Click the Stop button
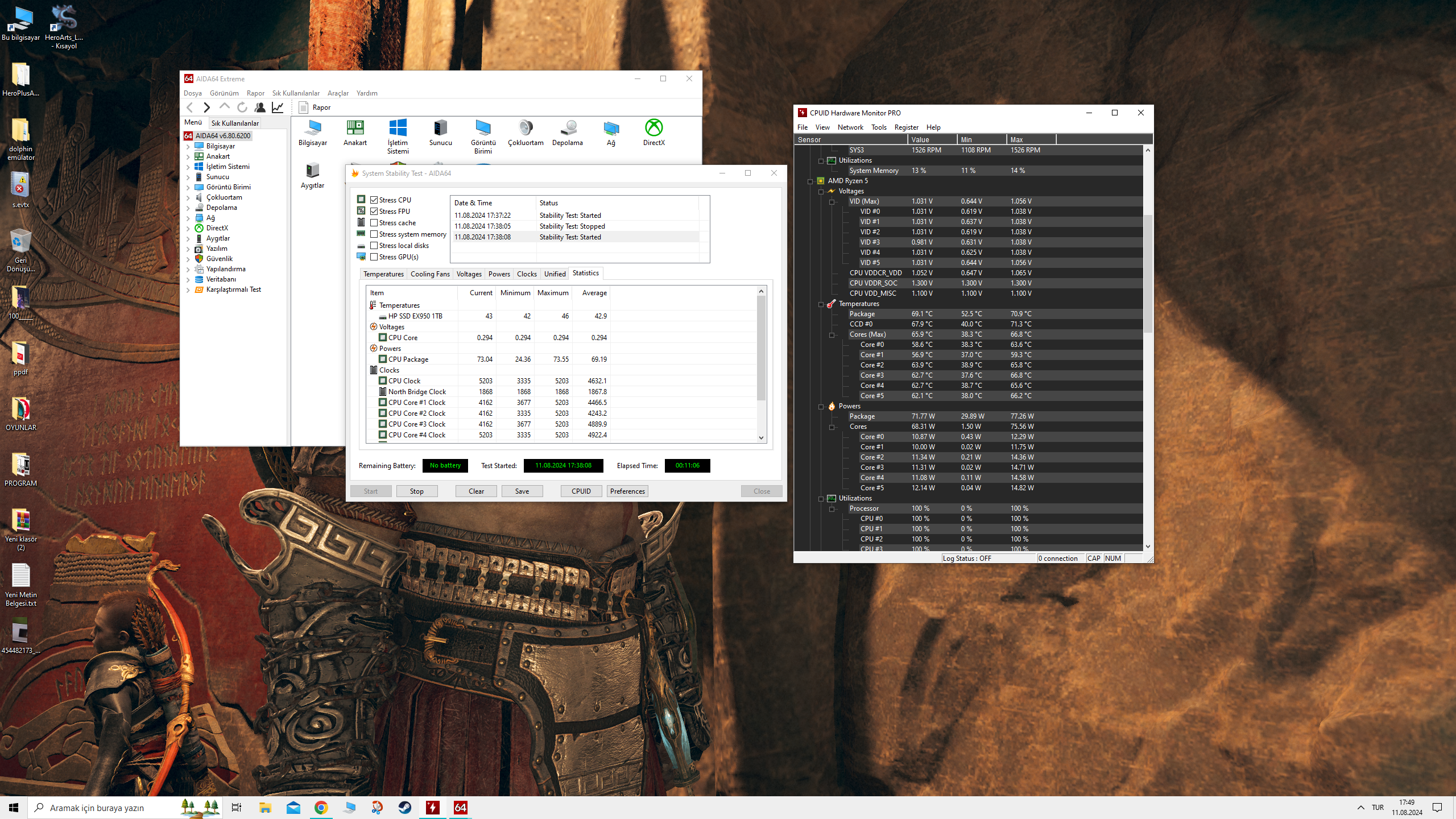1456x819 pixels. (x=417, y=491)
